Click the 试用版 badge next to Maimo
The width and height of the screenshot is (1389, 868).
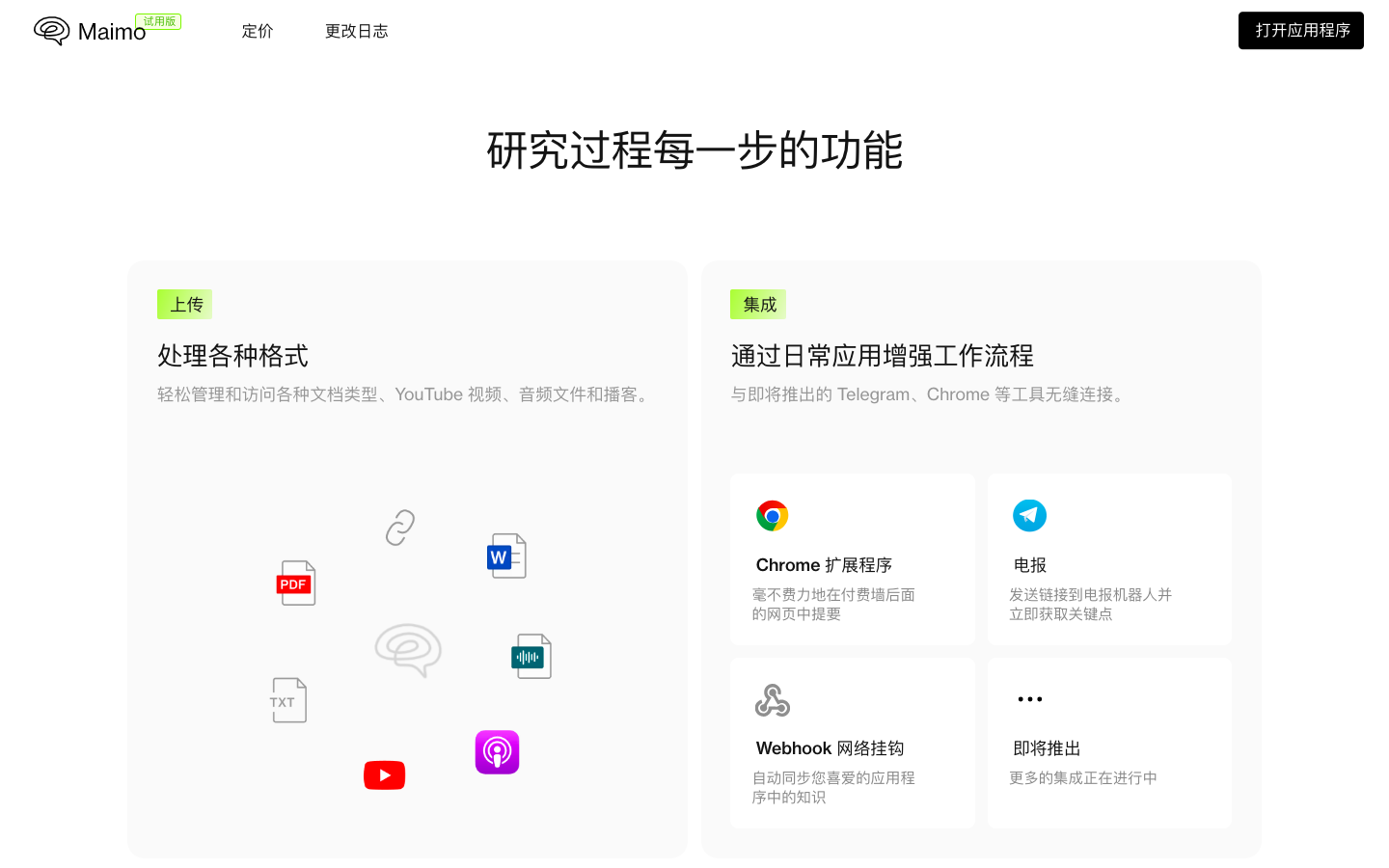[x=158, y=21]
